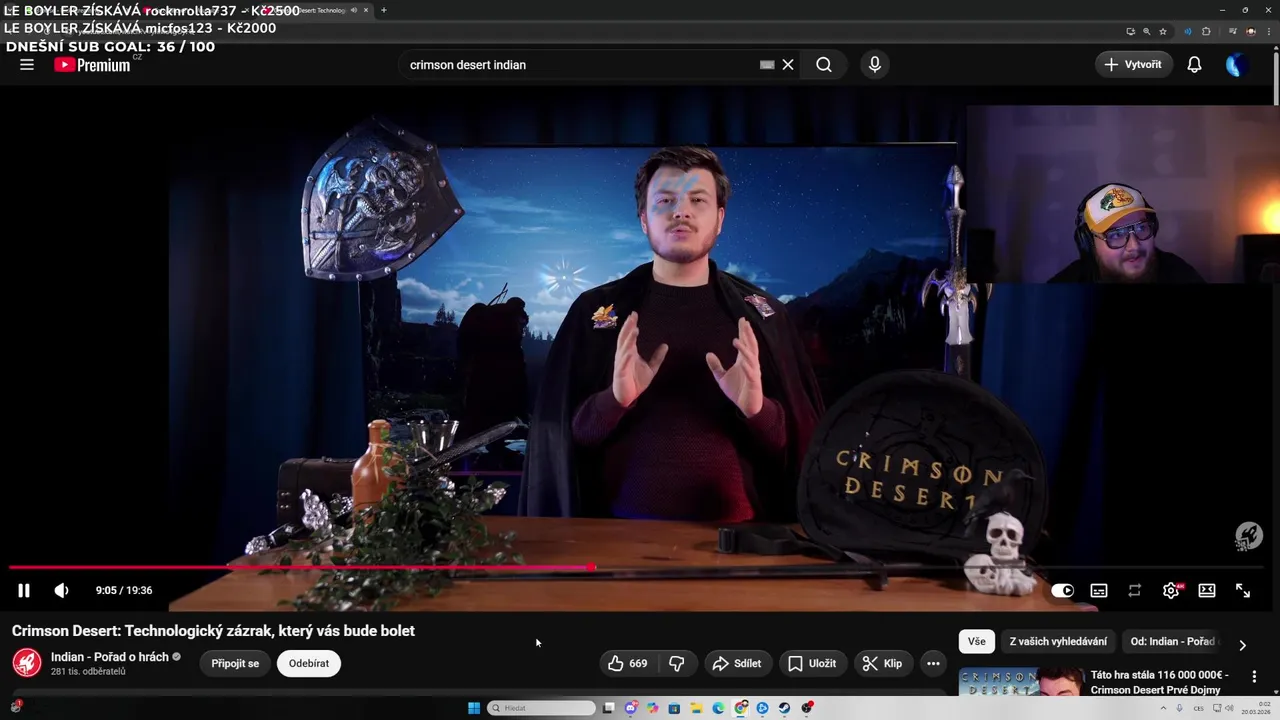Open more actions three-dot menu below video
This screenshot has height=720, width=1280.
[x=933, y=663]
